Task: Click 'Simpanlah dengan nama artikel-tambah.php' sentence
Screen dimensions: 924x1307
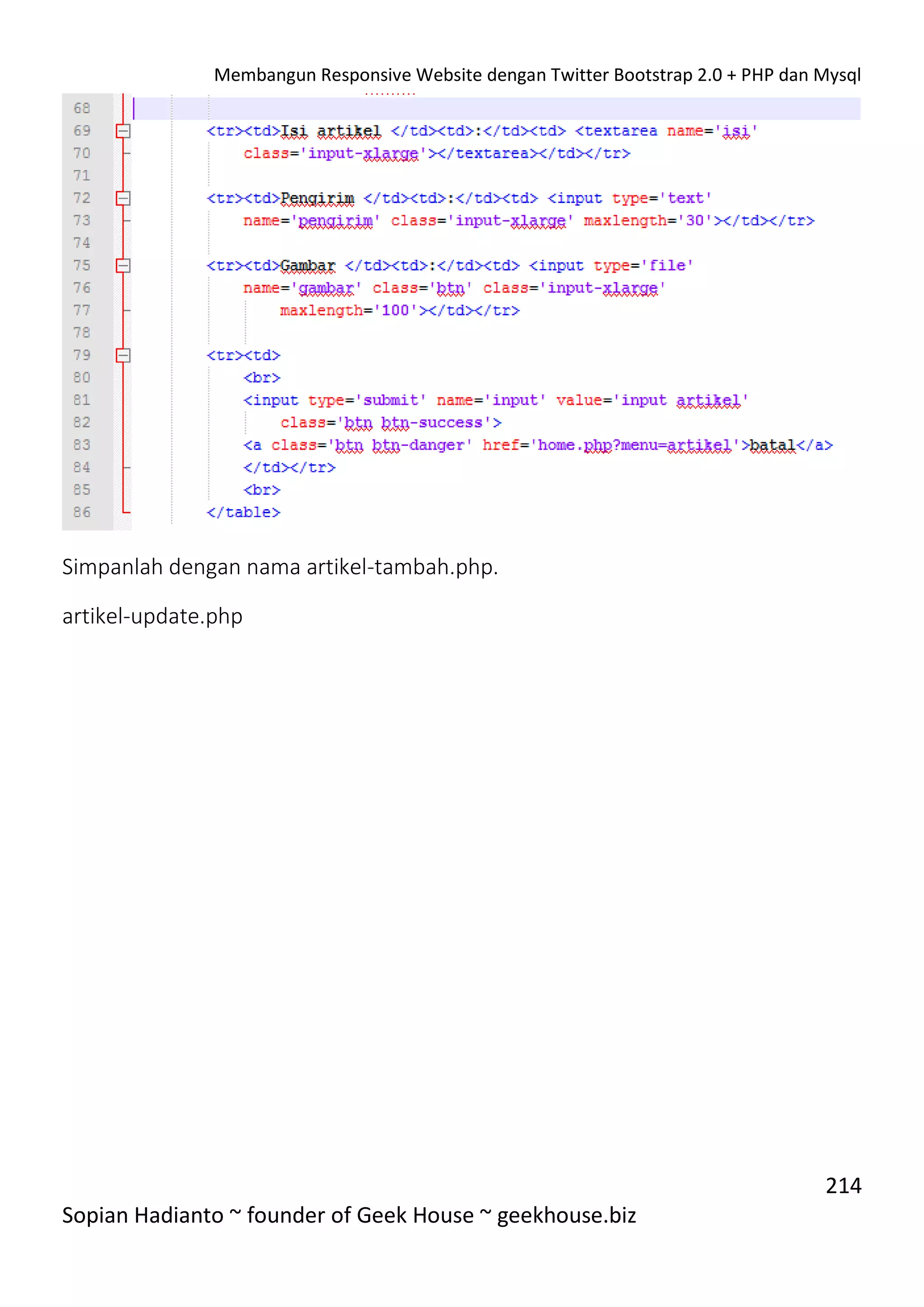Action: (280, 567)
